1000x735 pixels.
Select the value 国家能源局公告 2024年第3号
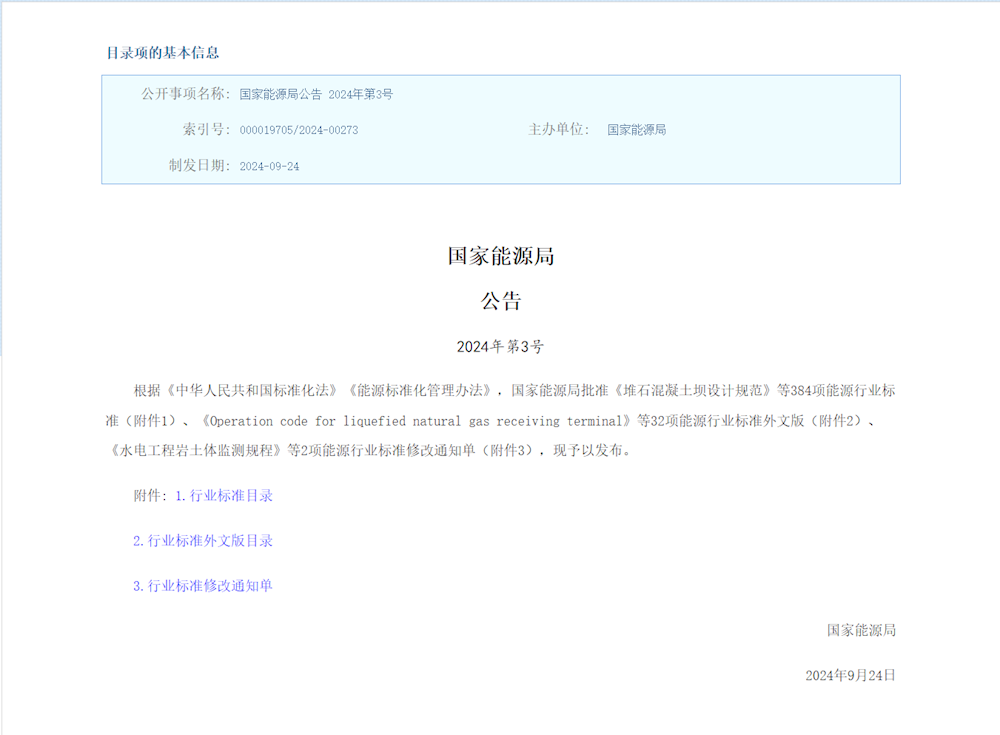pos(316,94)
